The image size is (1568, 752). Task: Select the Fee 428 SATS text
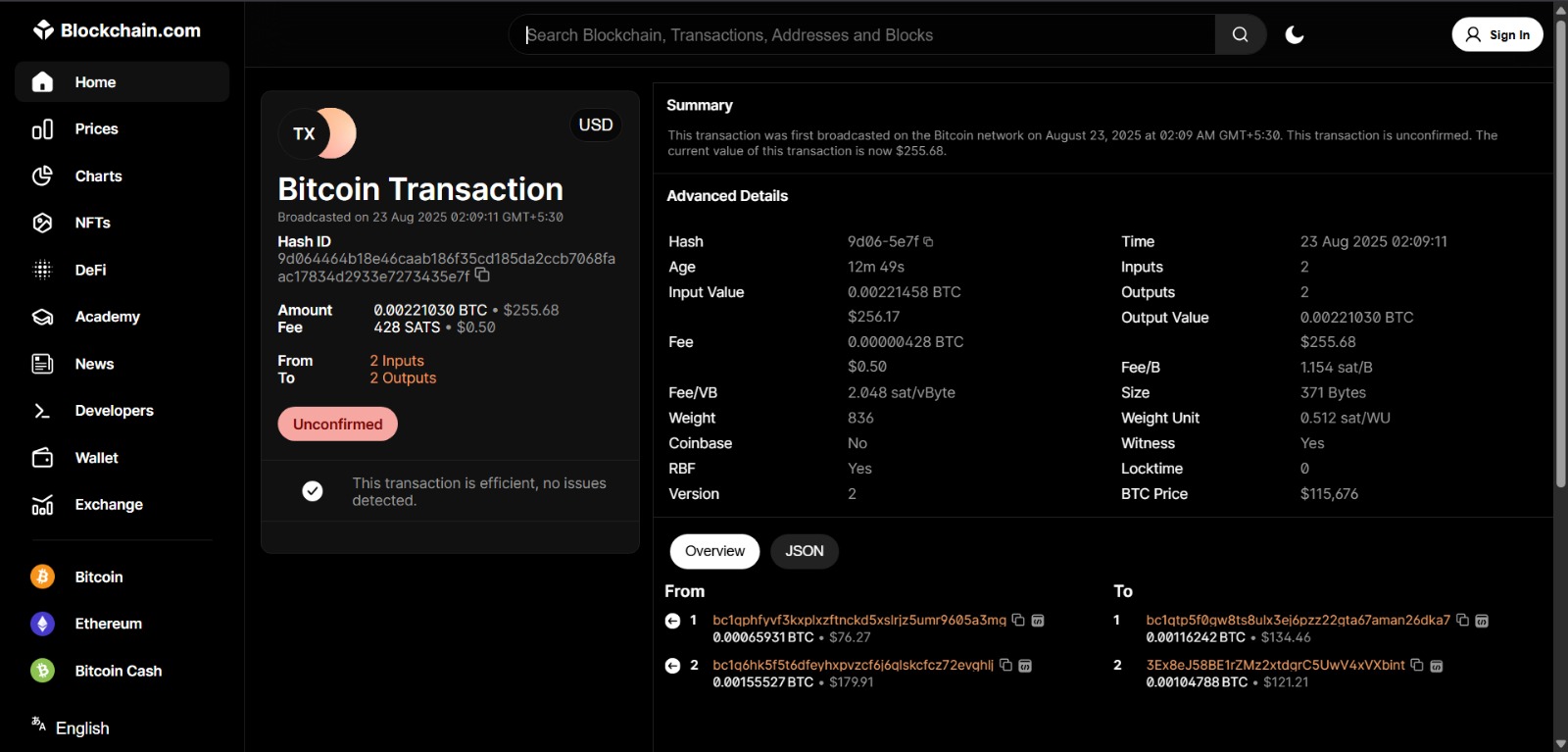(407, 327)
